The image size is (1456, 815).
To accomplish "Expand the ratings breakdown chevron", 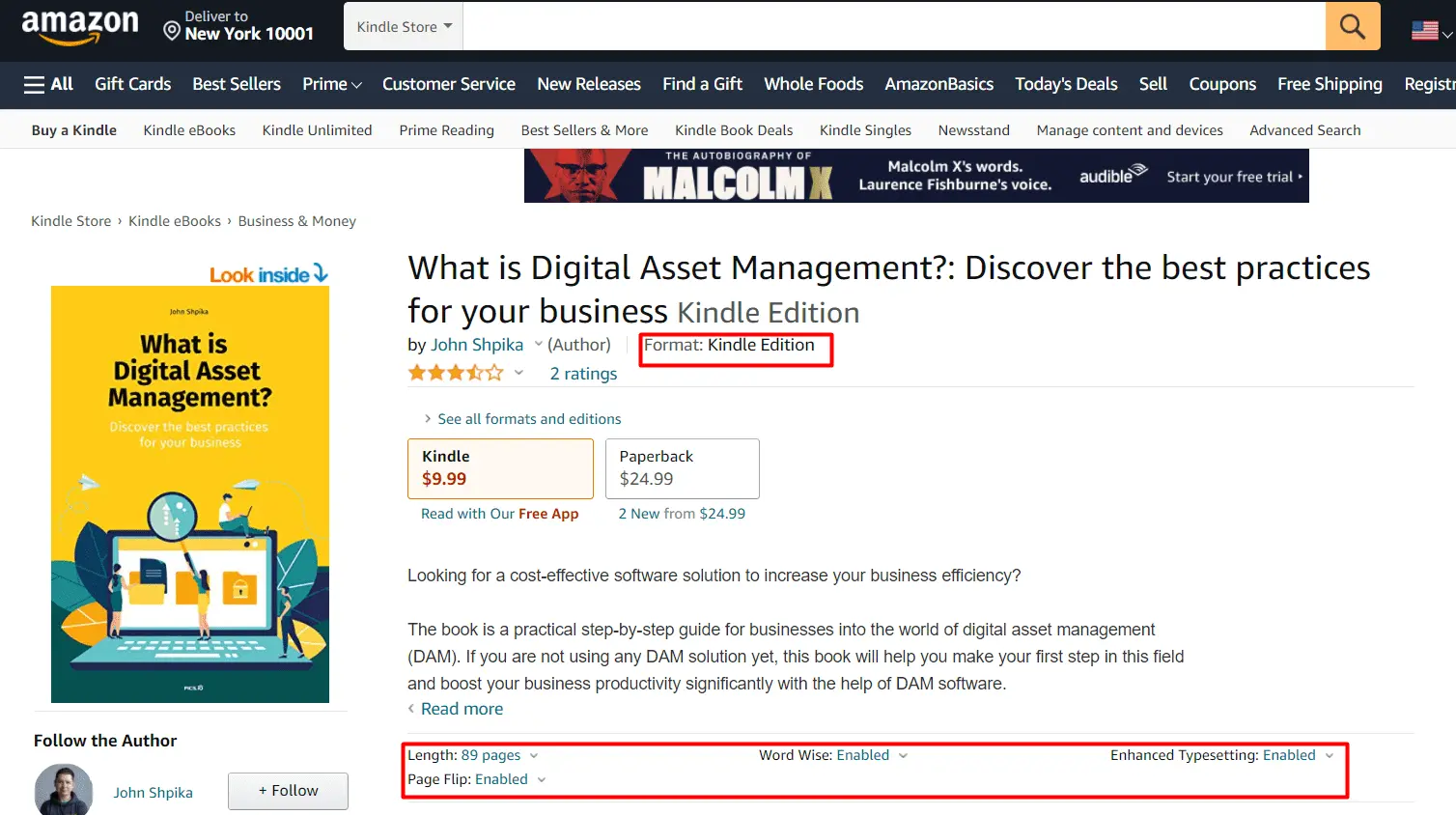I will pos(518,373).
